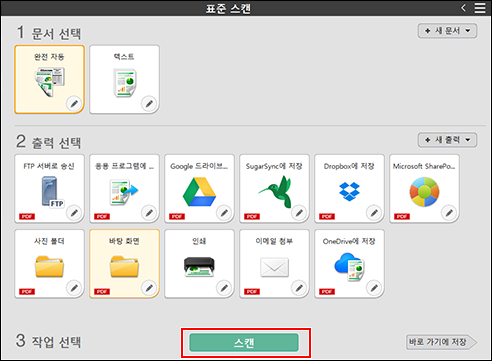The width and height of the screenshot is (492, 361).
Task: Click 바로 가기에 저장 button
Action: 441,342
